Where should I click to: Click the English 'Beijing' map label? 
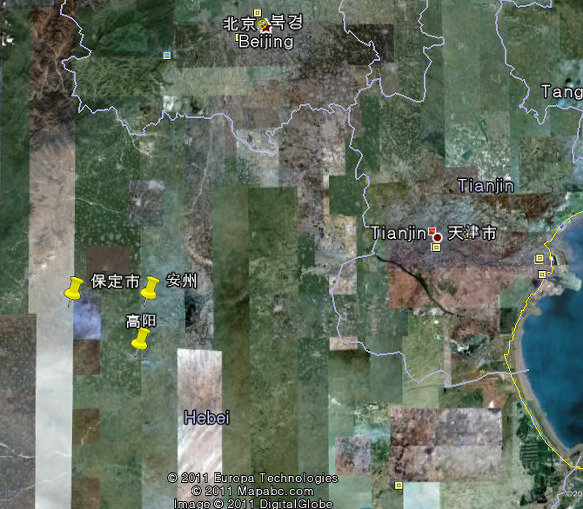click(265, 41)
